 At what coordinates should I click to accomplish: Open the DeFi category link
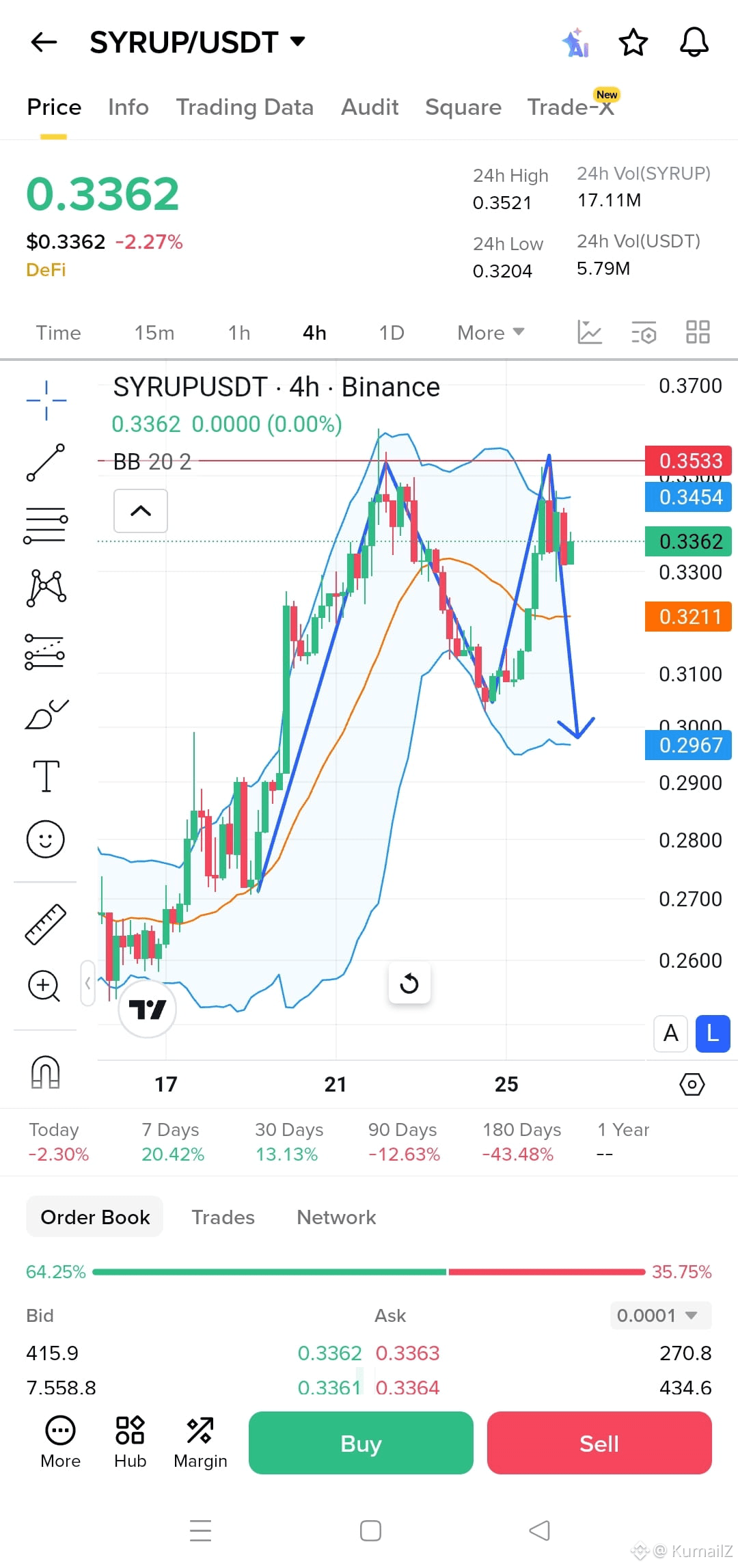coord(46,270)
